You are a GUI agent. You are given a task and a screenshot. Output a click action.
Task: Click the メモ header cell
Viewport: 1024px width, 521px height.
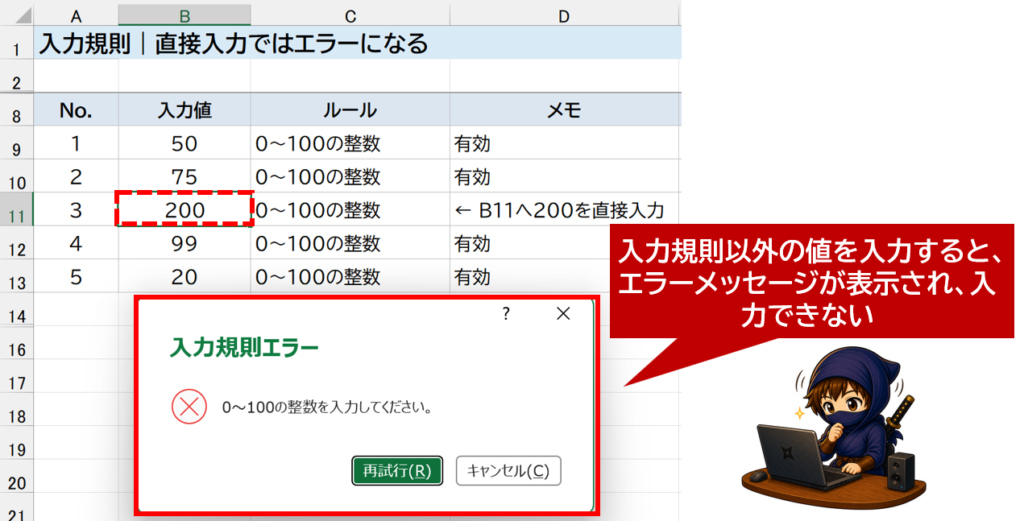tap(564, 110)
